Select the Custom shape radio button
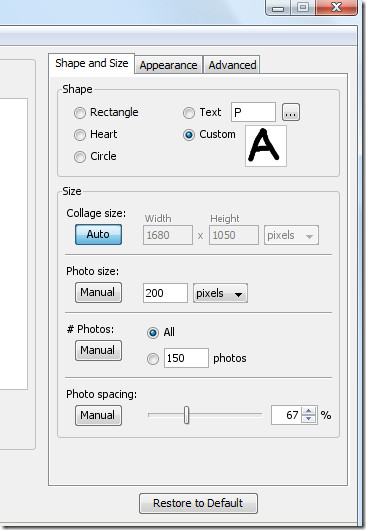The image size is (366, 530). [189, 135]
